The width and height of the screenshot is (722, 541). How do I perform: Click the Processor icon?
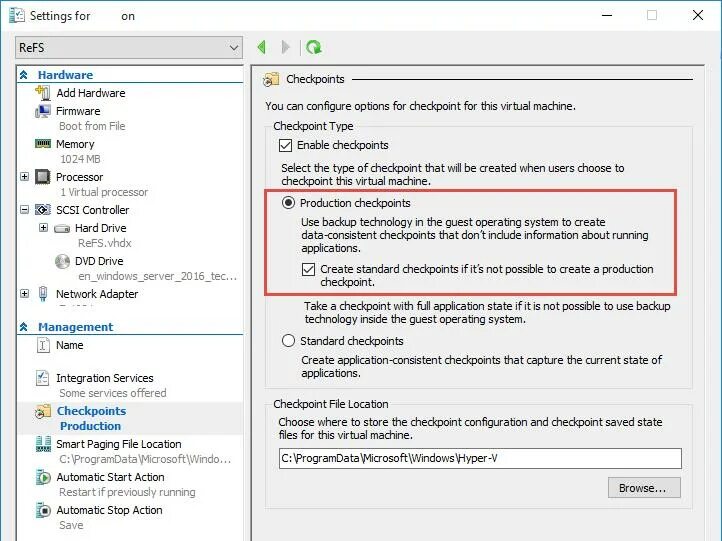coord(43,177)
